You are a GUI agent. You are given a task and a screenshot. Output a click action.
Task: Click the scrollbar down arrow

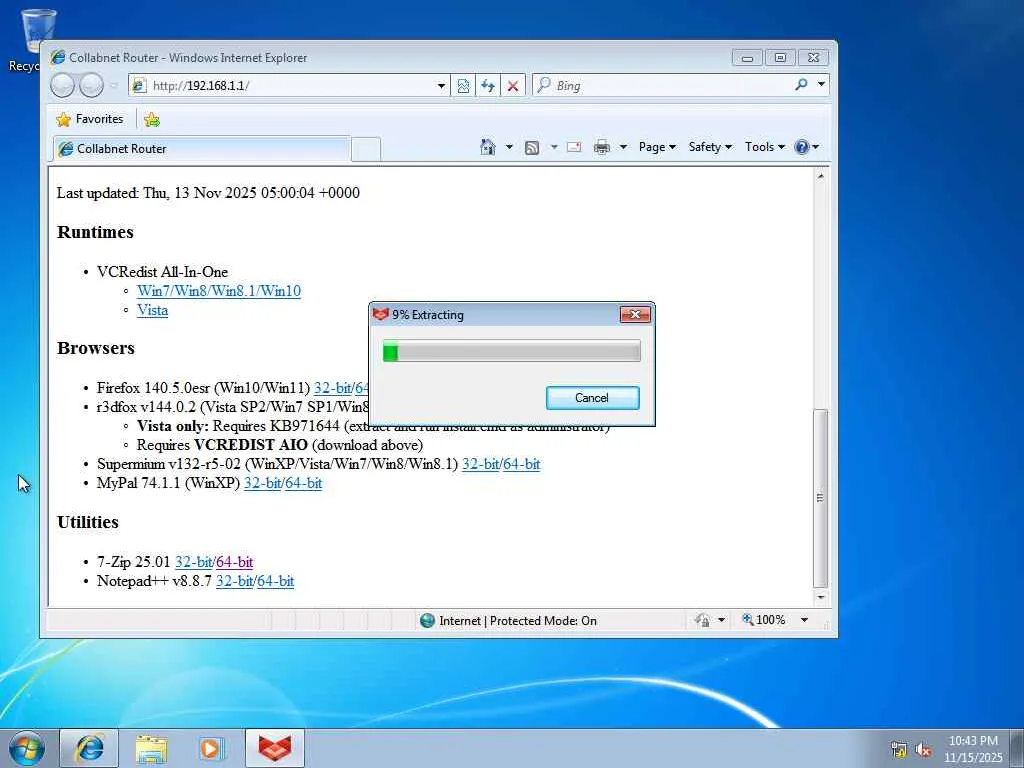point(820,597)
